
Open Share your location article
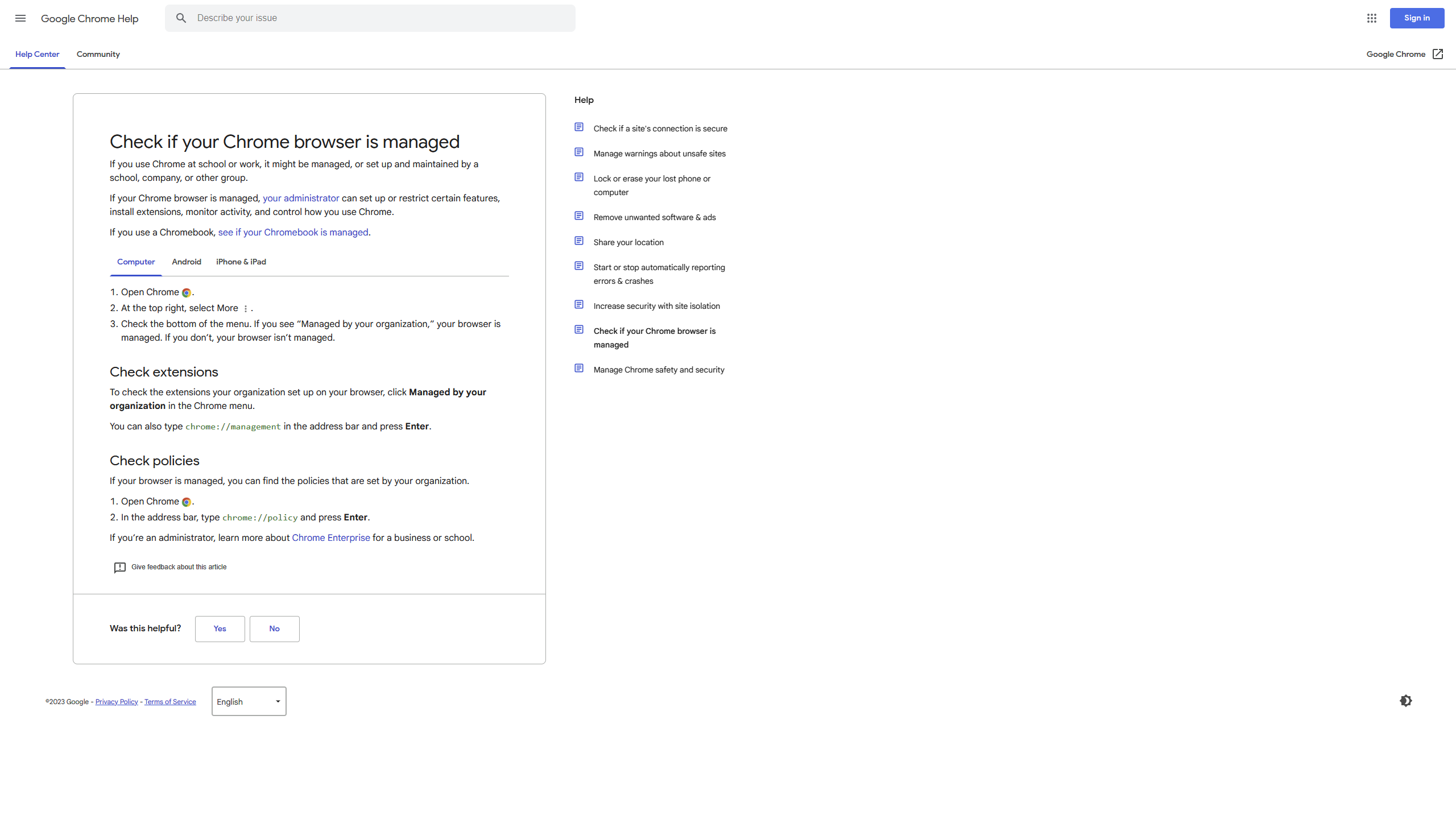628,242
